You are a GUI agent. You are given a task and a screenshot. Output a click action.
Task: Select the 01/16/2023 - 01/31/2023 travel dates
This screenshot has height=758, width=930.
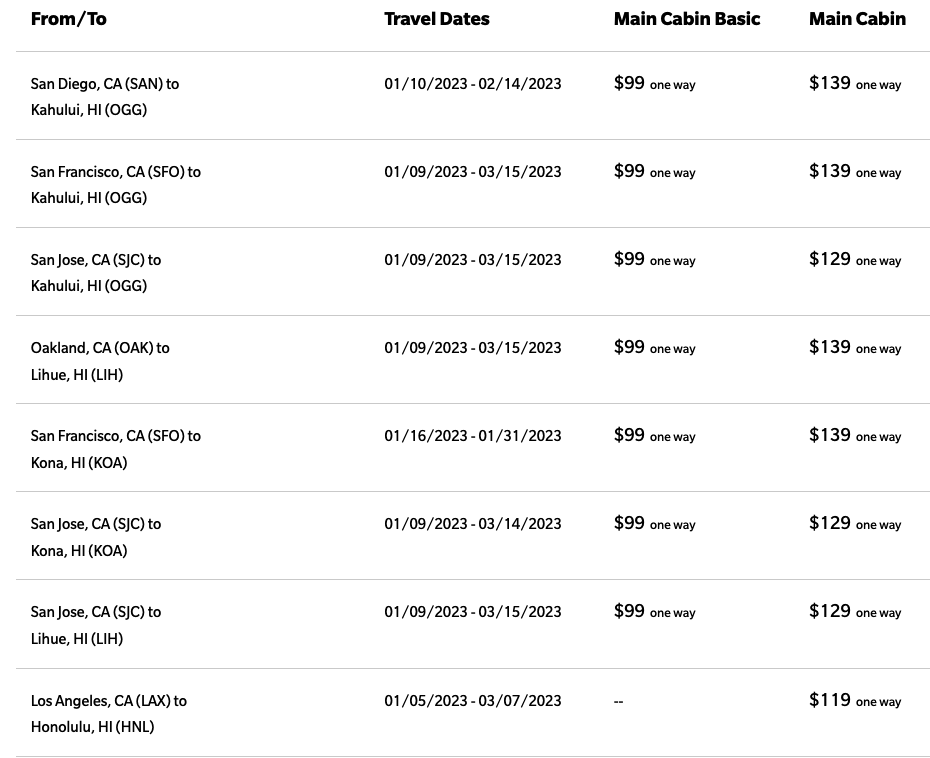coord(473,436)
